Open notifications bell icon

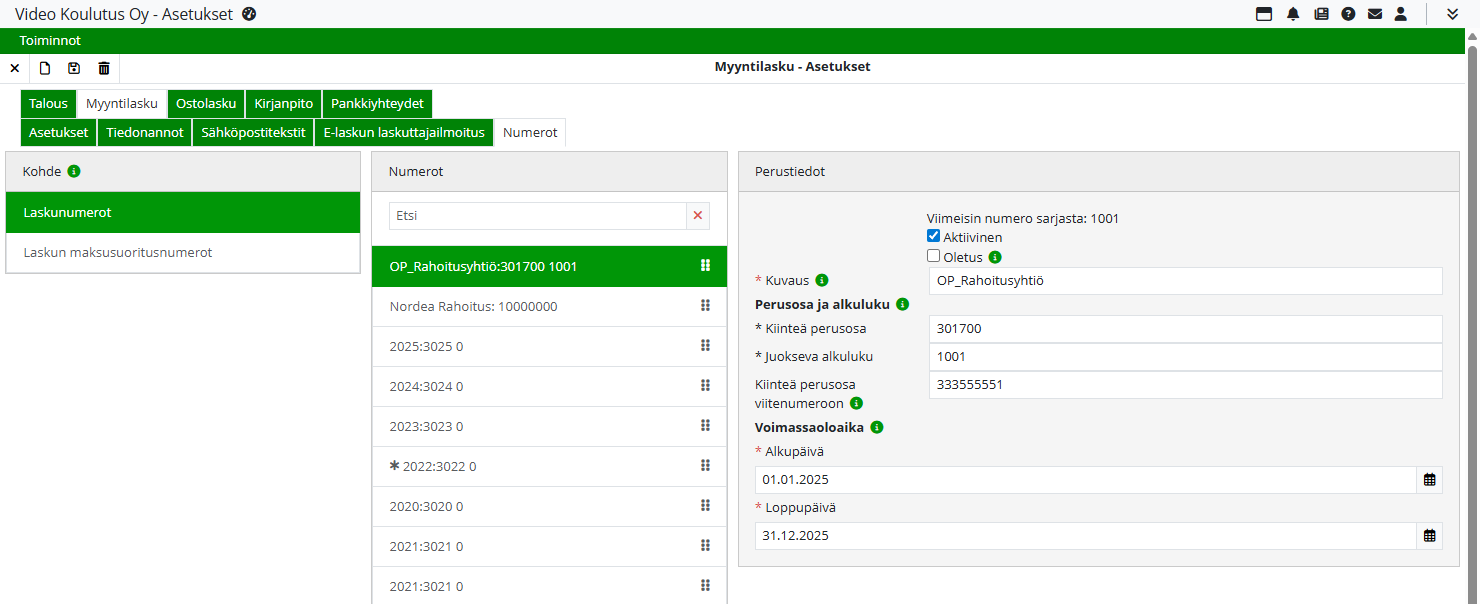click(1293, 14)
